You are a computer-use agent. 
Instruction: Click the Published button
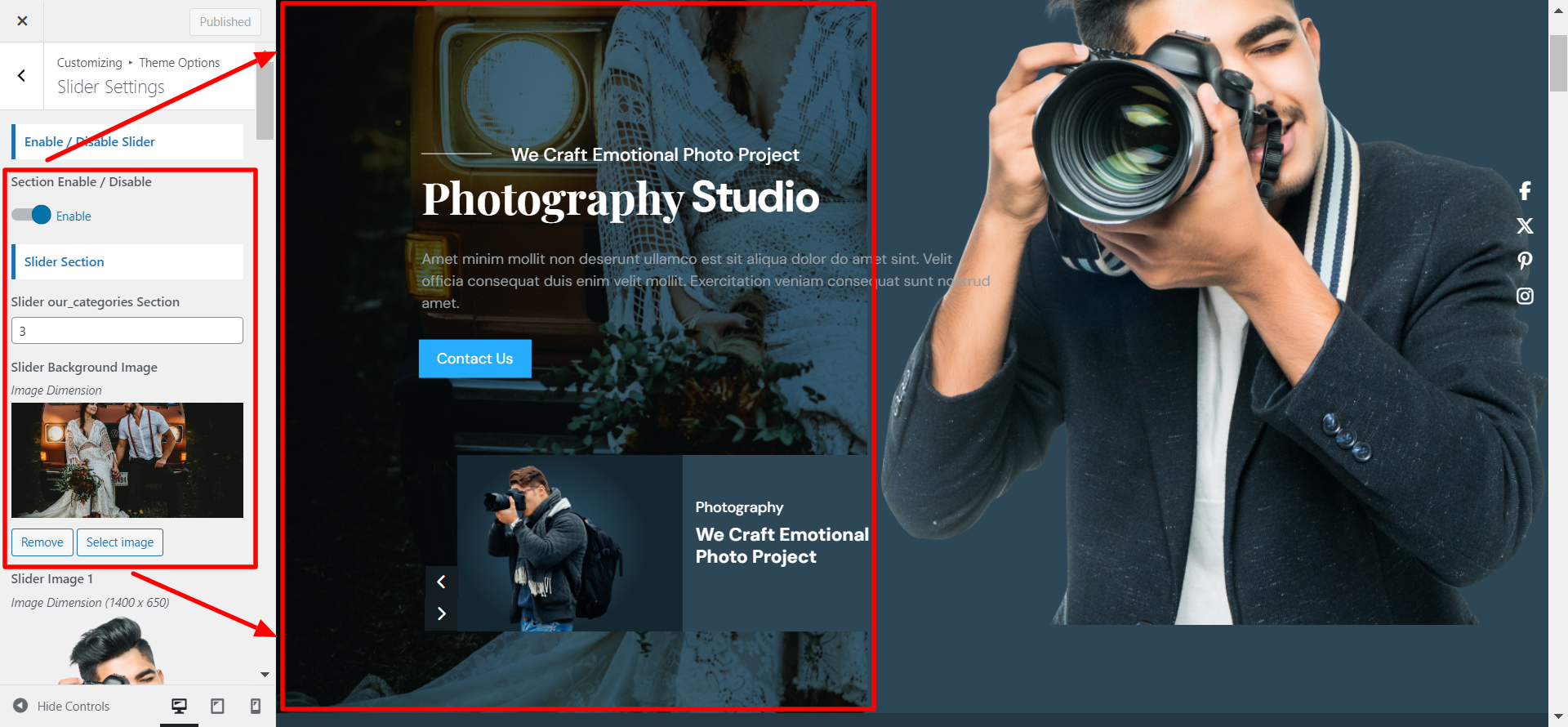click(x=225, y=22)
